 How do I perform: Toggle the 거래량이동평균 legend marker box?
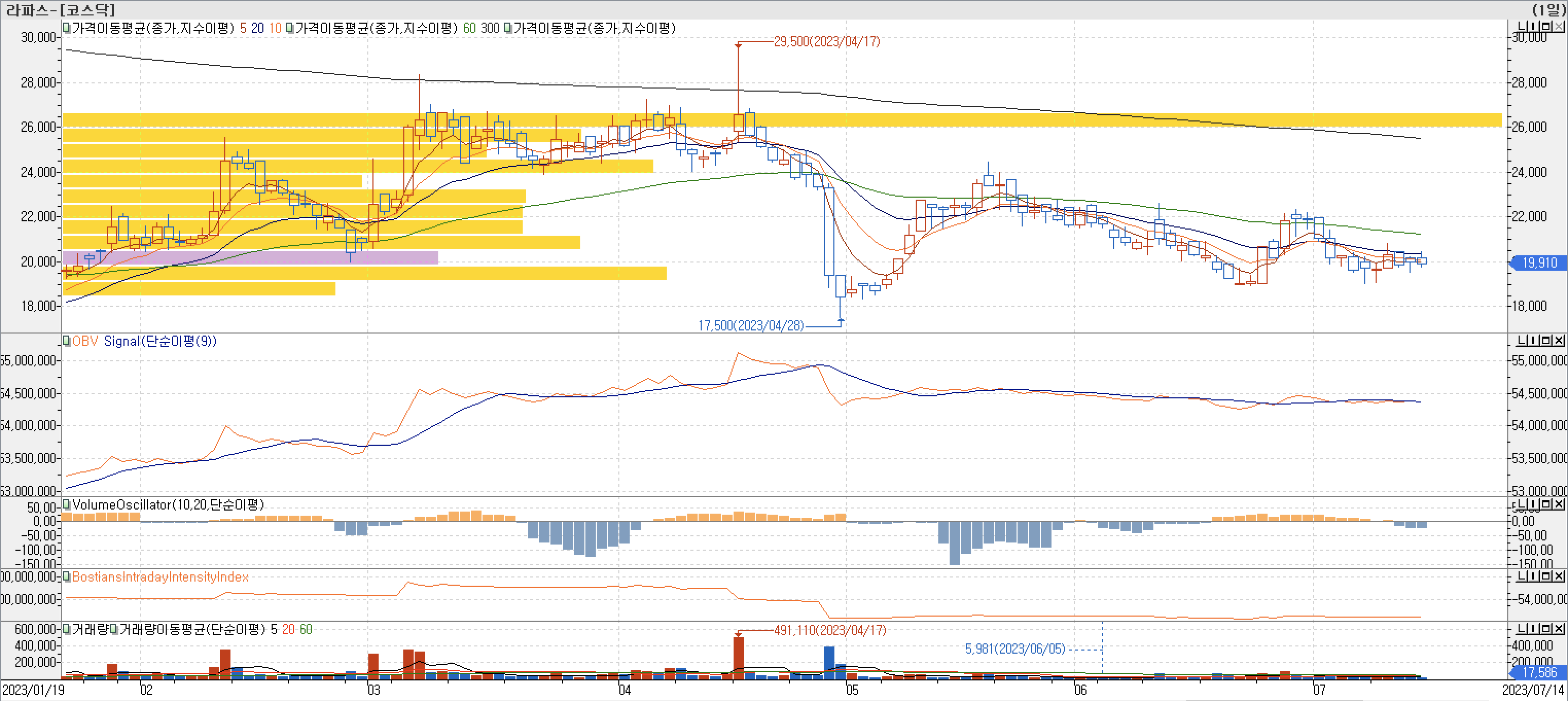[x=114, y=629]
